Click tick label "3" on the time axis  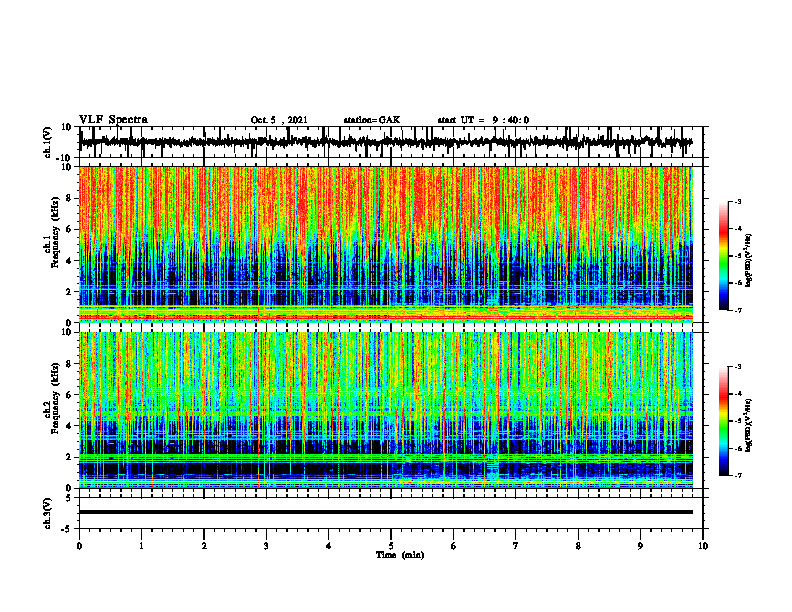point(266,546)
